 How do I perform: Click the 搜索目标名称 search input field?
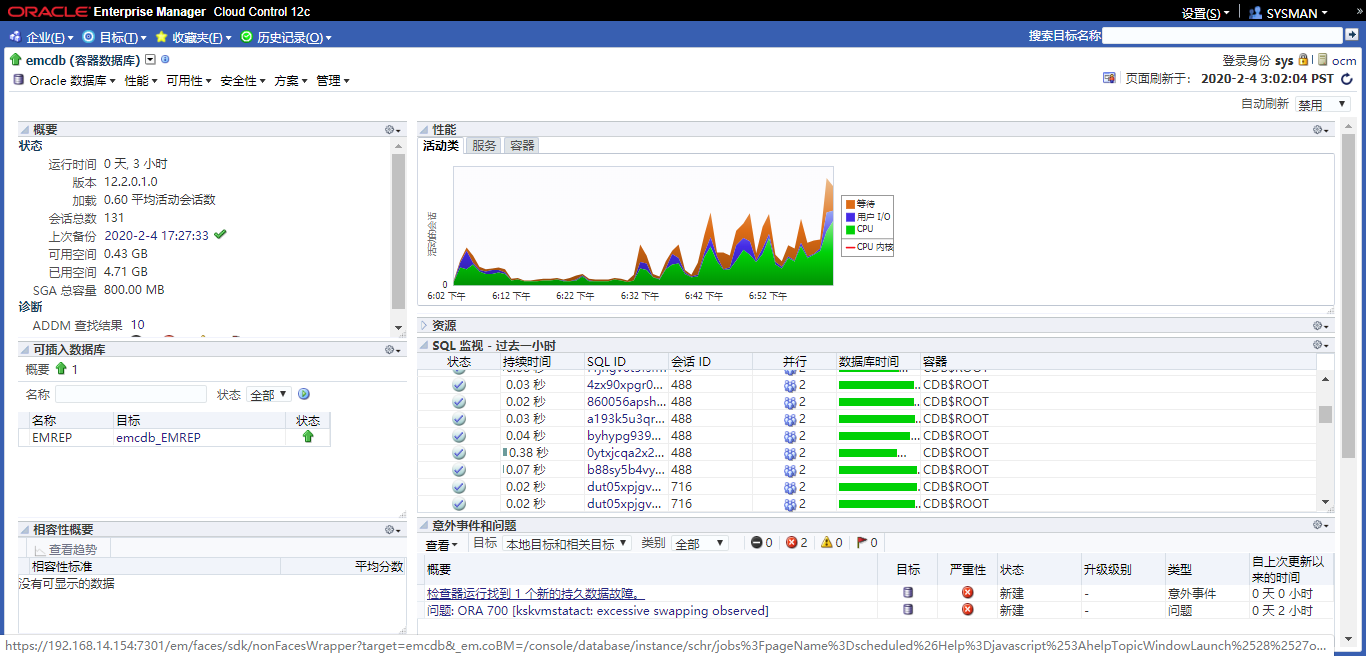pyautogui.click(x=1221, y=36)
